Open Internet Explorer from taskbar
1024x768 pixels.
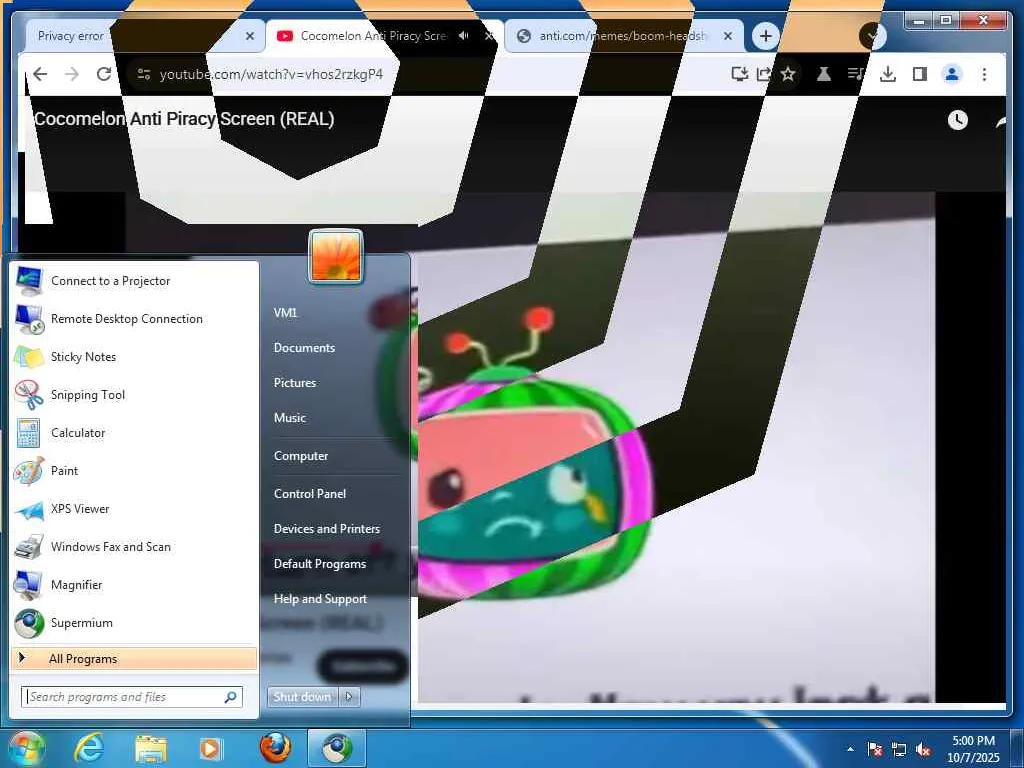(x=89, y=748)
